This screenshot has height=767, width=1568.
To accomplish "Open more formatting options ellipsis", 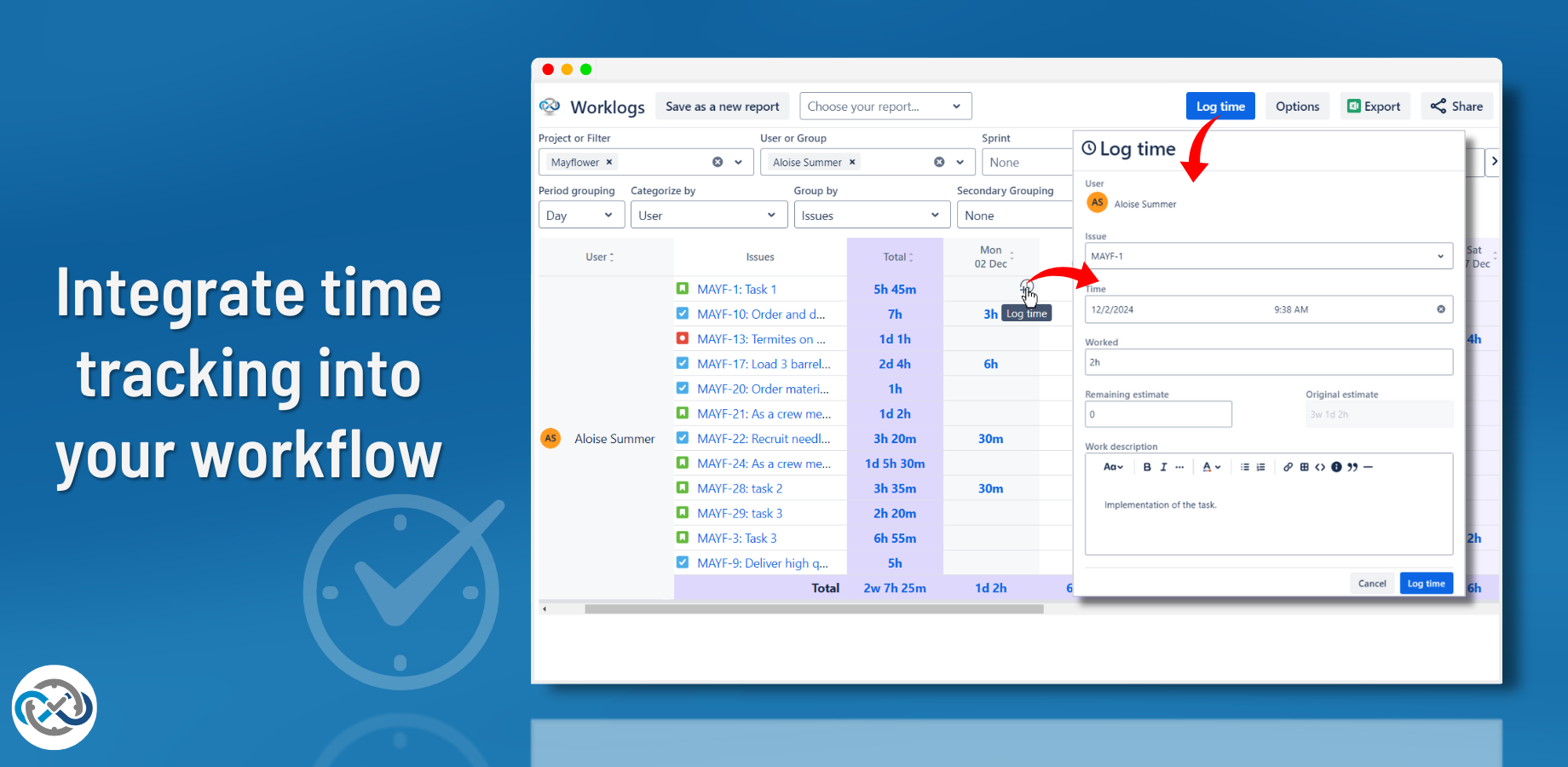I will pyautogui.click(x=1179, y=467).
